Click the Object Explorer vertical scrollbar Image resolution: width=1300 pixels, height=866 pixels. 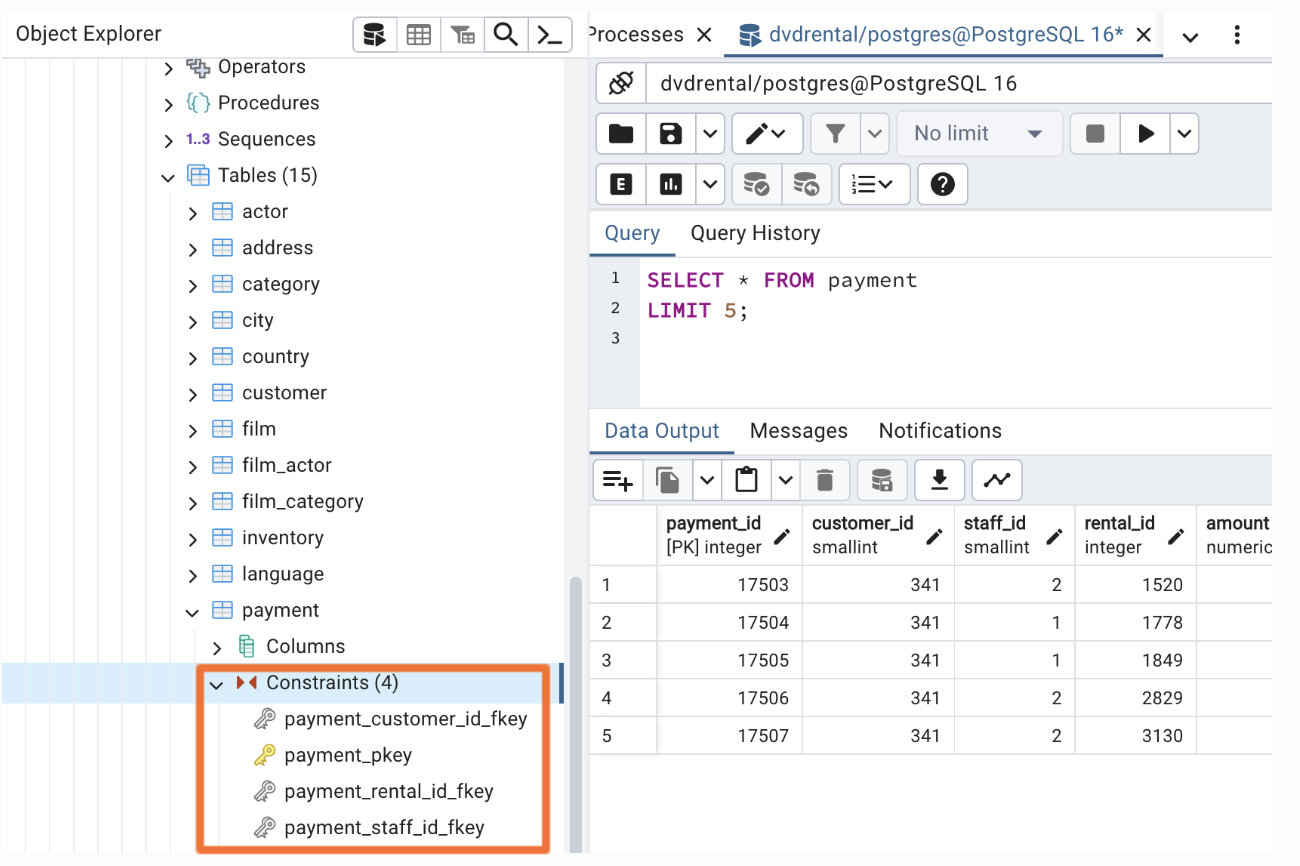(574, 715)
